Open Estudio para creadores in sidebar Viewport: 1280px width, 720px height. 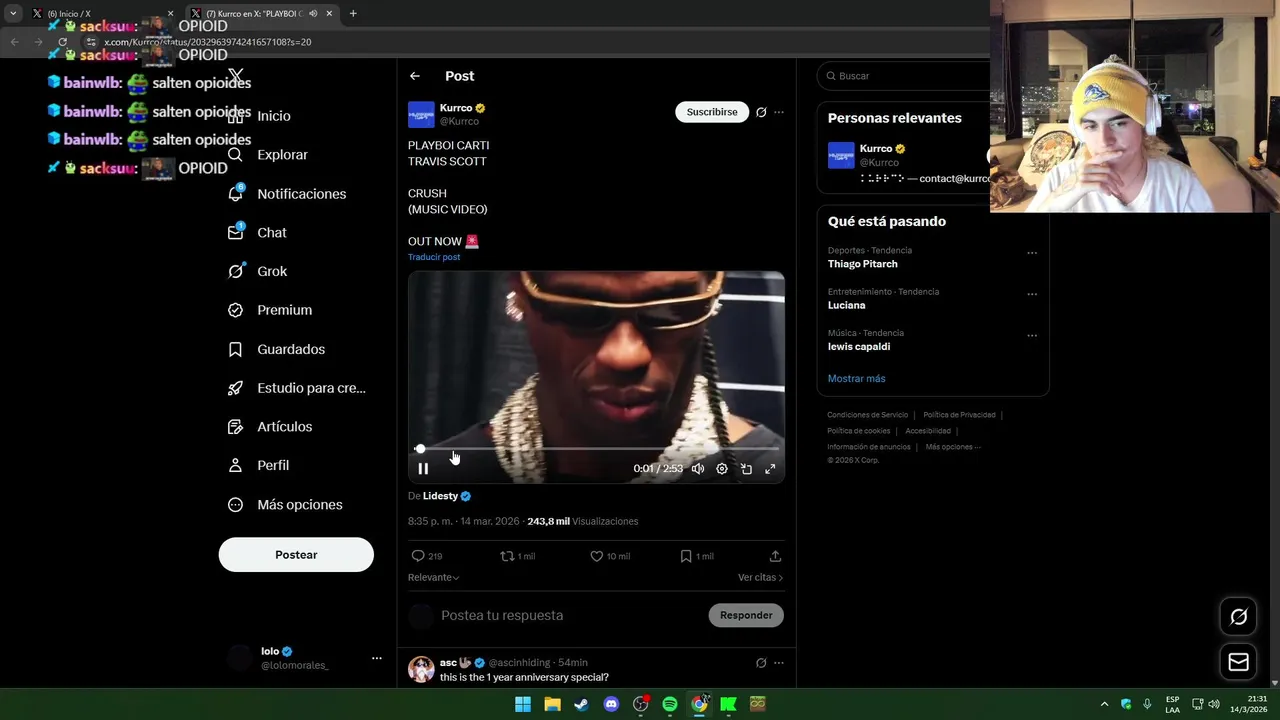tap(297, 388)
